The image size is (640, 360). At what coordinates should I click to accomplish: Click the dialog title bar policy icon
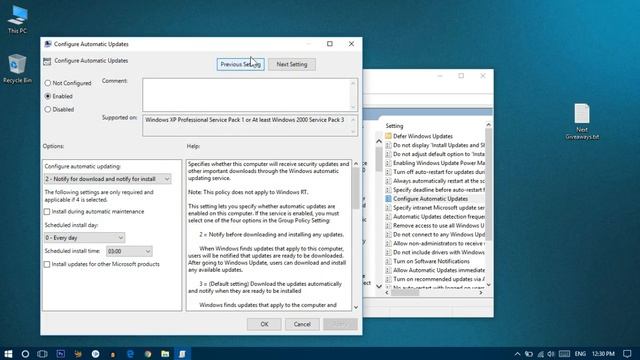[48, 44]
